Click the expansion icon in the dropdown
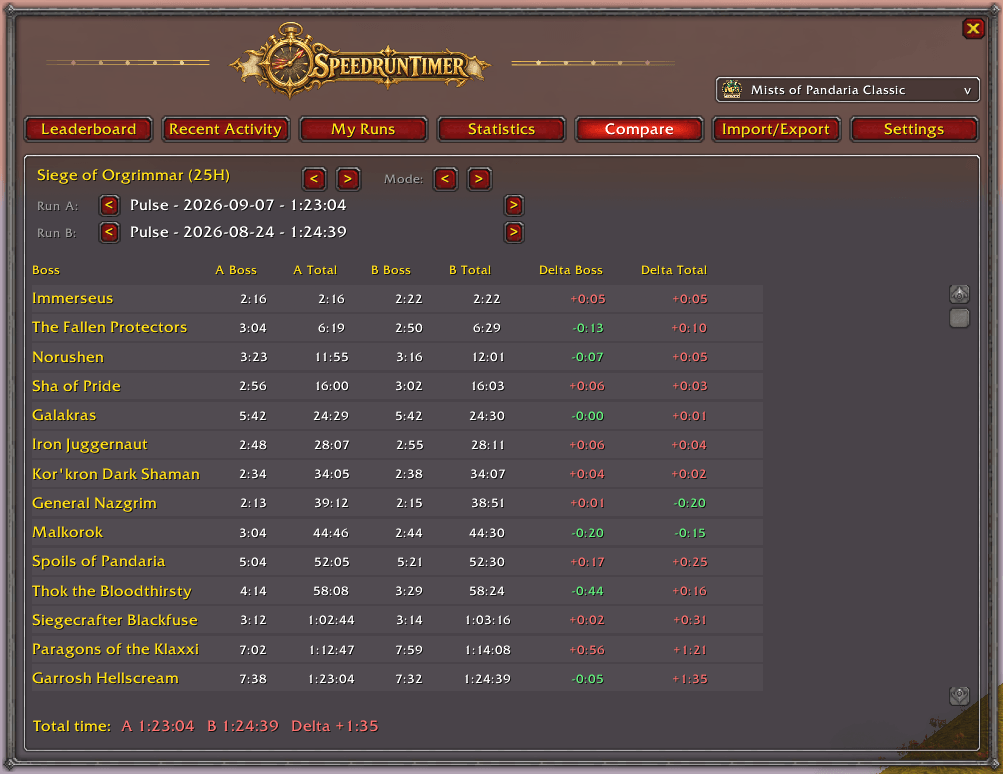 [732, 90]
